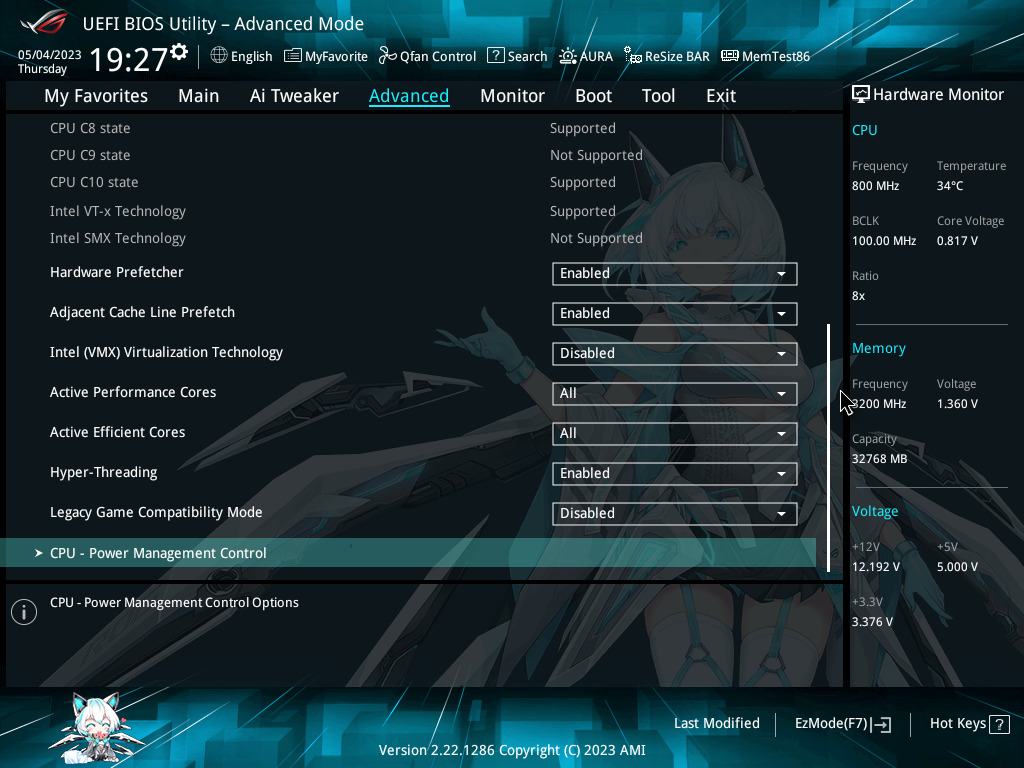Screen dimensions: 1024x768
Task: Expand CPU - Power Management Control submenu
Action: click(408, 553)
